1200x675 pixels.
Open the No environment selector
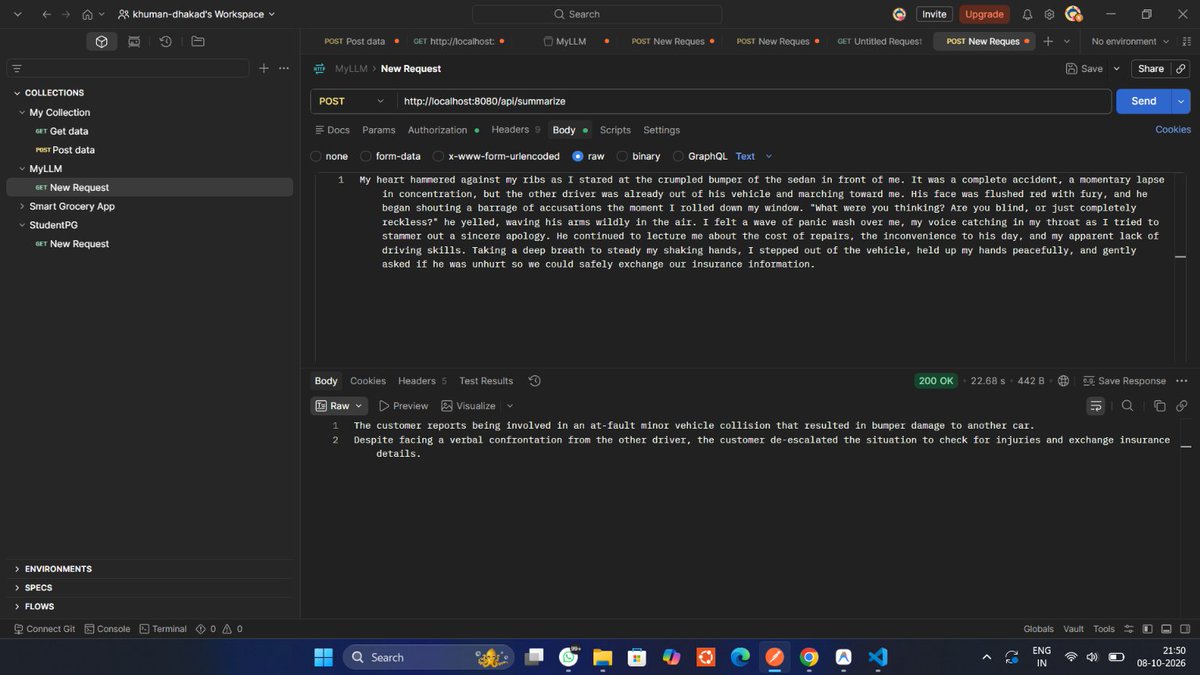pyautogui.click(x=1129, y=41)
